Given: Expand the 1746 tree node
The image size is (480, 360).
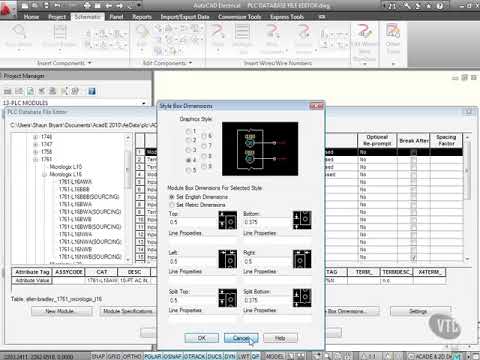Looking at the screenshot, I should coord(35,137).
